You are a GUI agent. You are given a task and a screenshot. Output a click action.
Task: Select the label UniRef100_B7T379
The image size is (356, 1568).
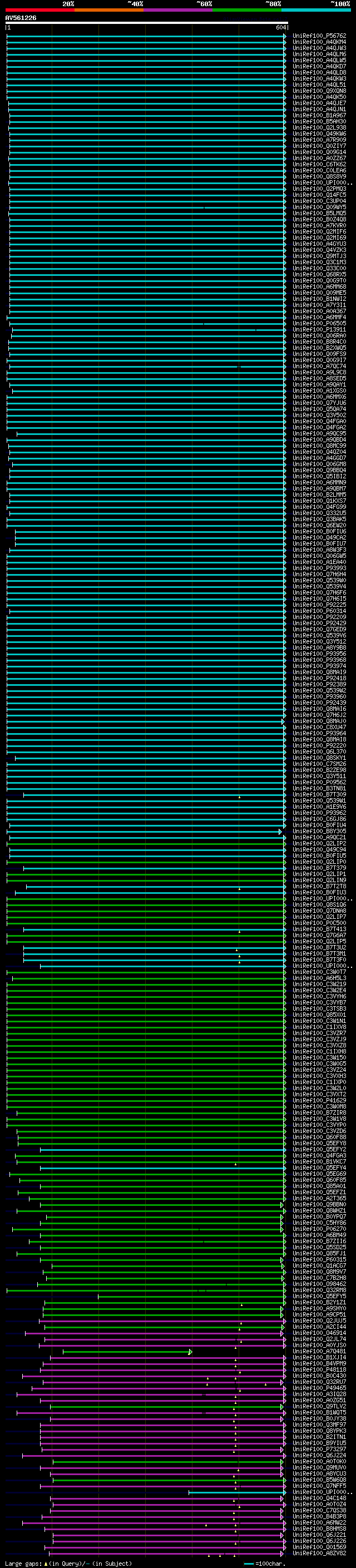[319, 868]
